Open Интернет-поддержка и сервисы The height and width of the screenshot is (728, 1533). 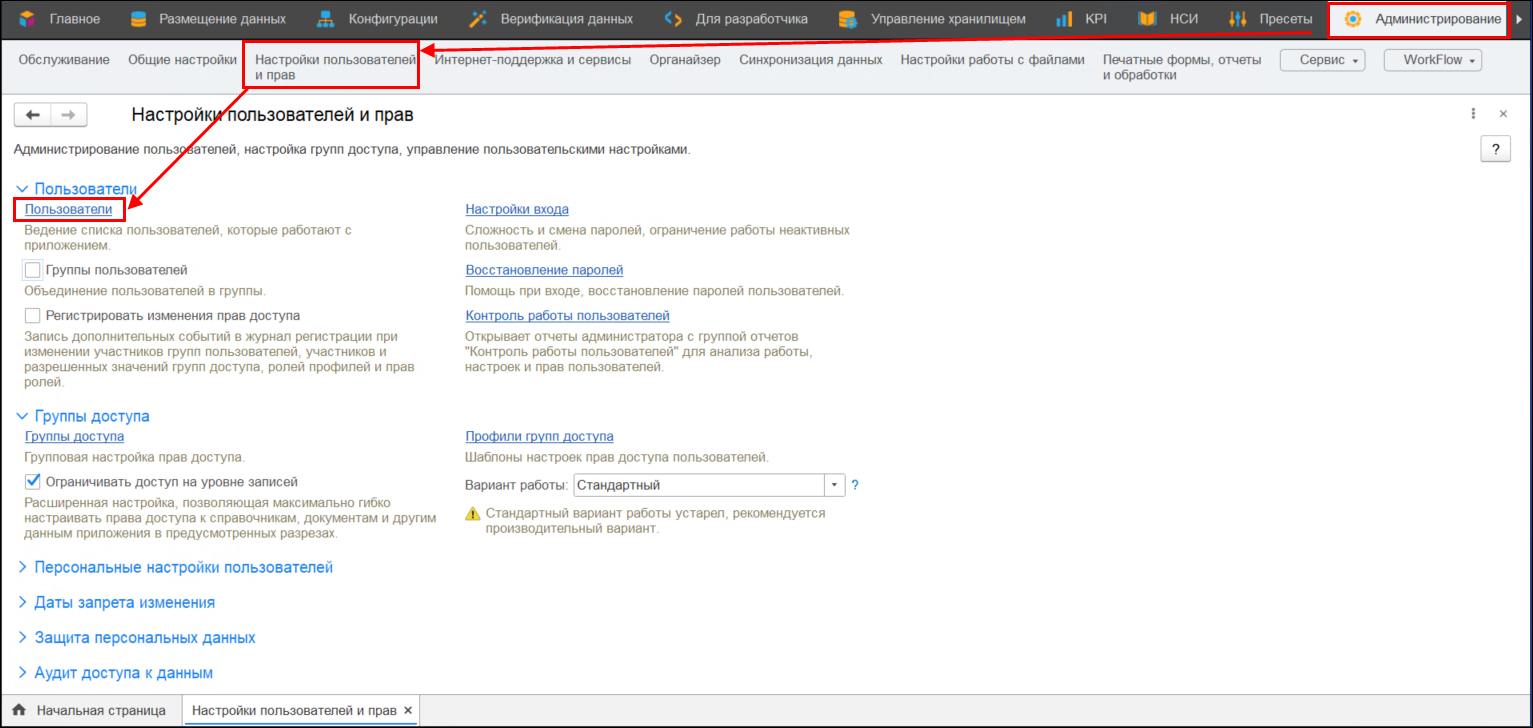click(x=533, y=60)
